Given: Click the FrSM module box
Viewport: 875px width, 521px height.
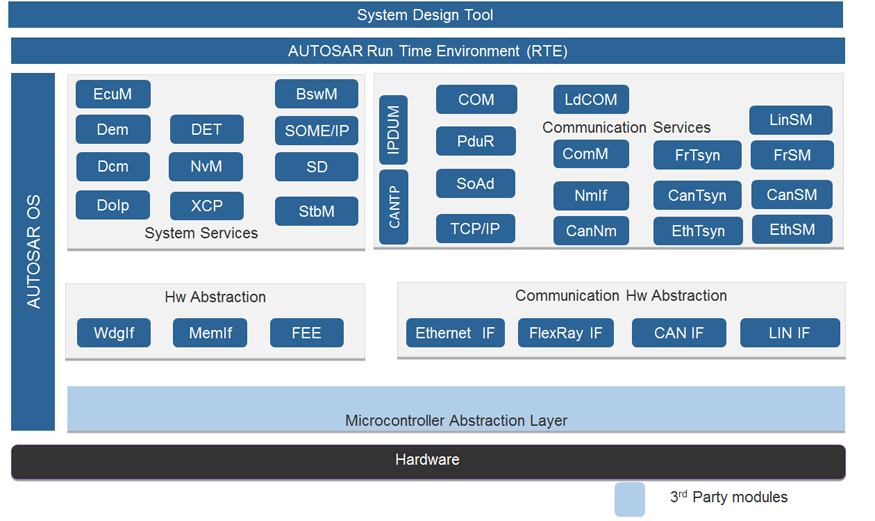Looking at the screenshot, I should [792, 155].
